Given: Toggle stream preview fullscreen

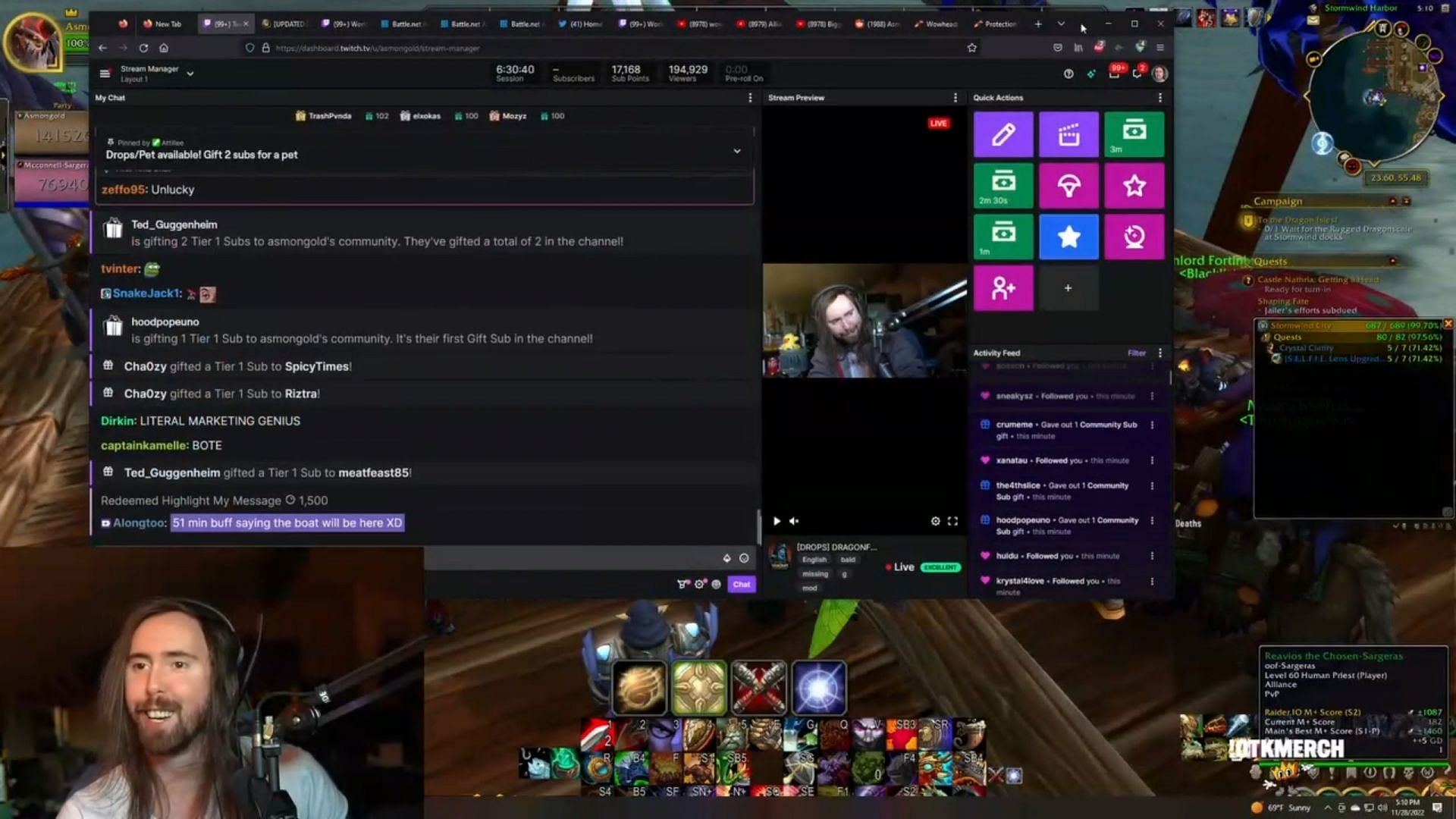Looking at the screenshot, I should (x=952, y=521).
